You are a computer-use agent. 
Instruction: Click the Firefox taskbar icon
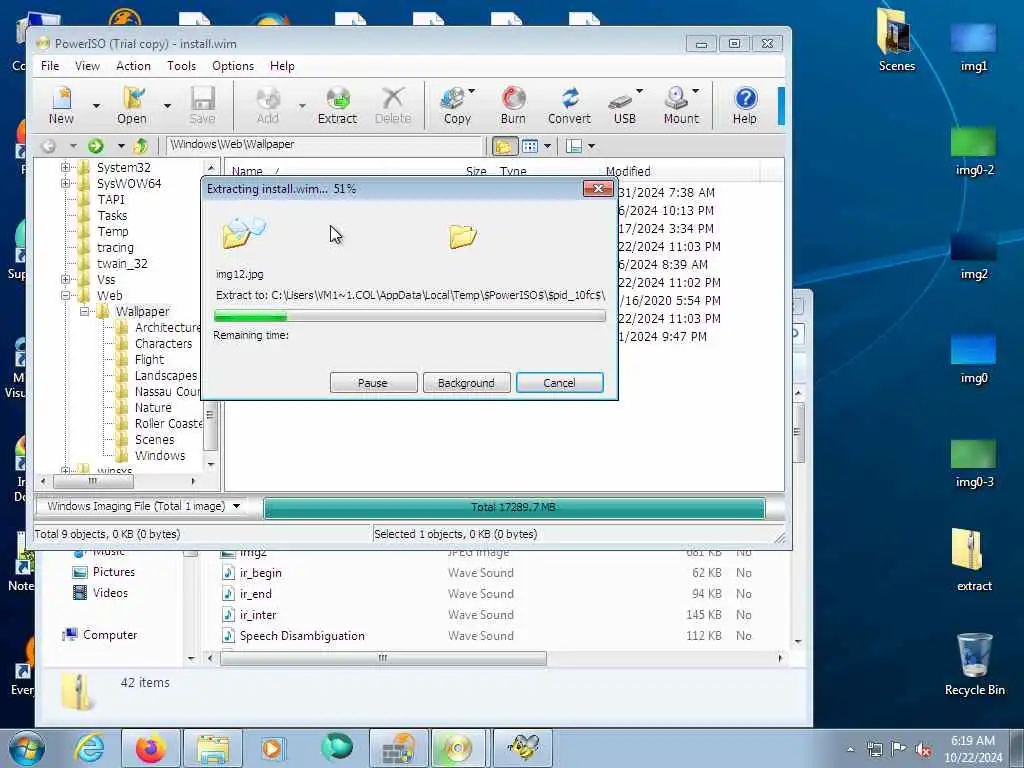pos(151,748)
